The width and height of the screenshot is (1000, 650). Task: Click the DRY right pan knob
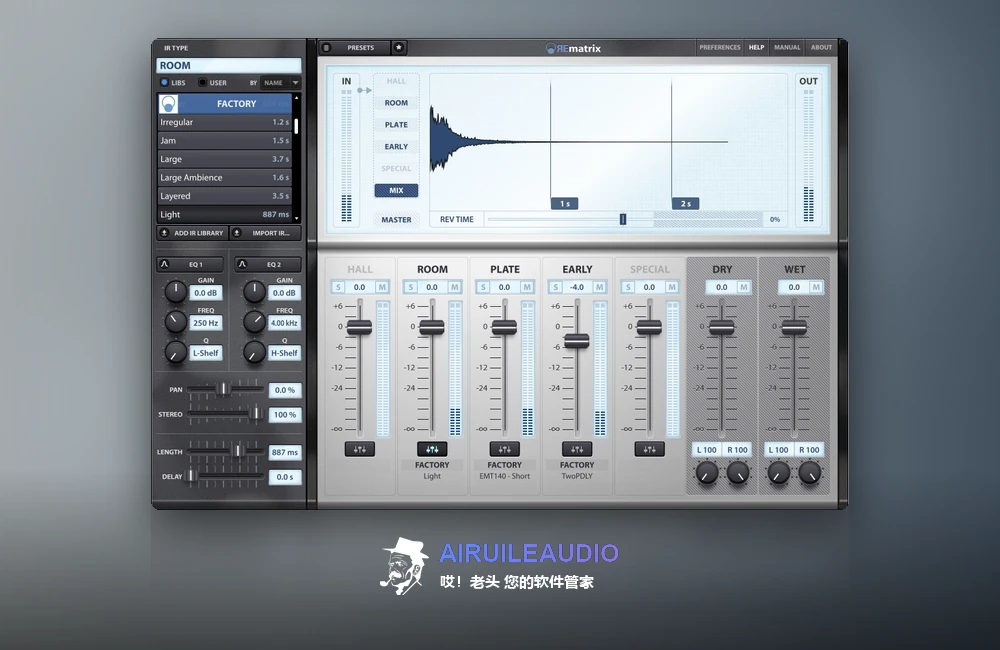pyautogui.click(x=738, y=473)
